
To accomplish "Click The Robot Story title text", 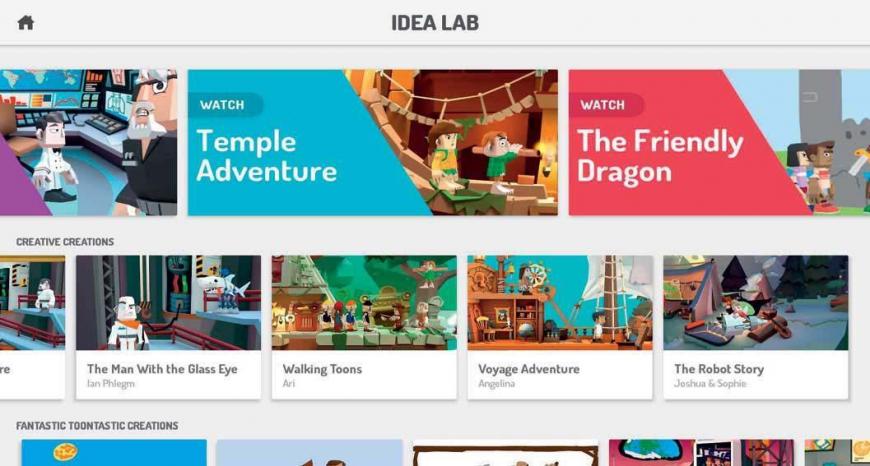I will click(719, 369).
